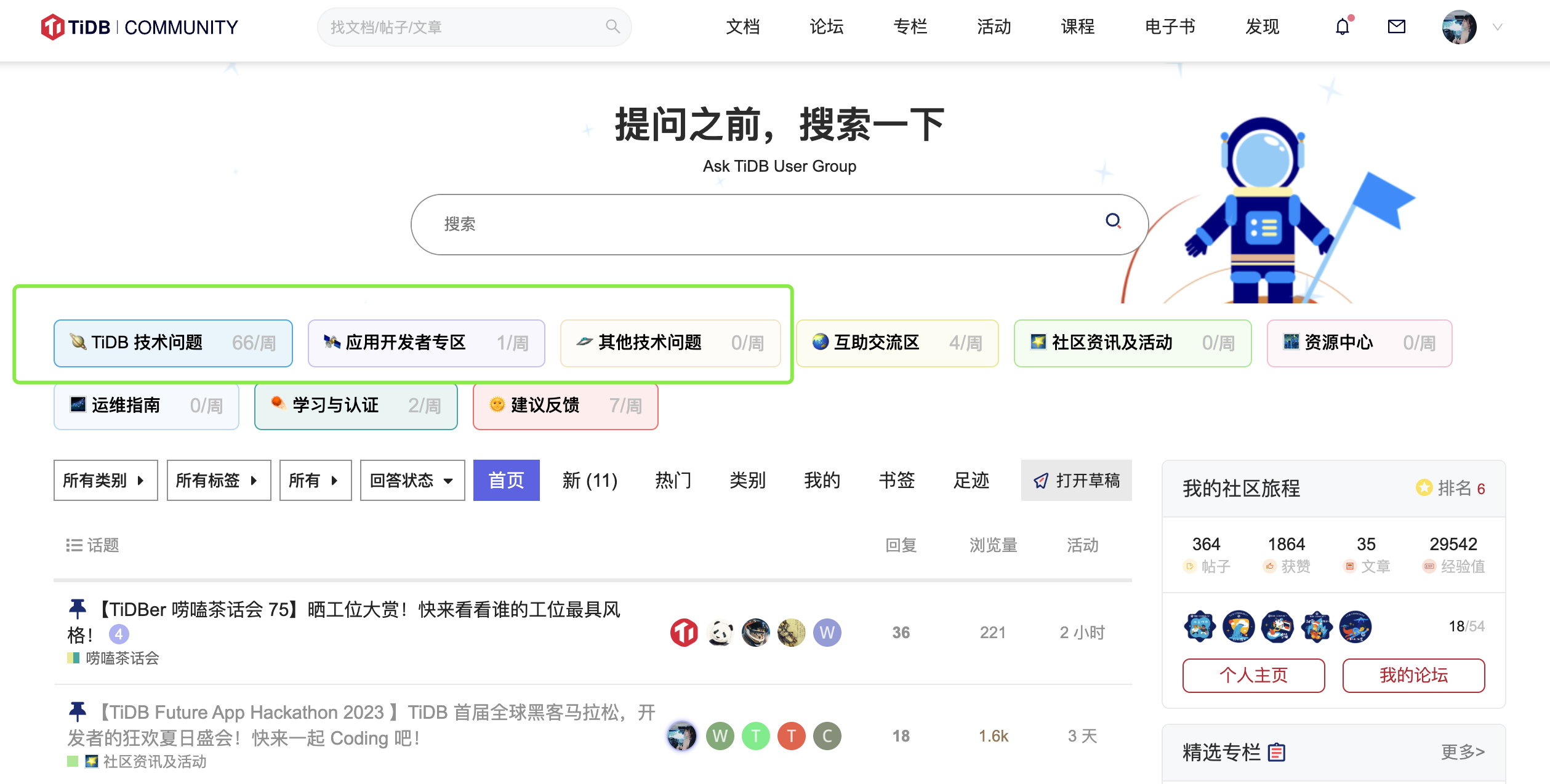The width and height of the screenshot is (1550, 784).
Task: Open the 回答状态 dropdown
Action: 412,480
